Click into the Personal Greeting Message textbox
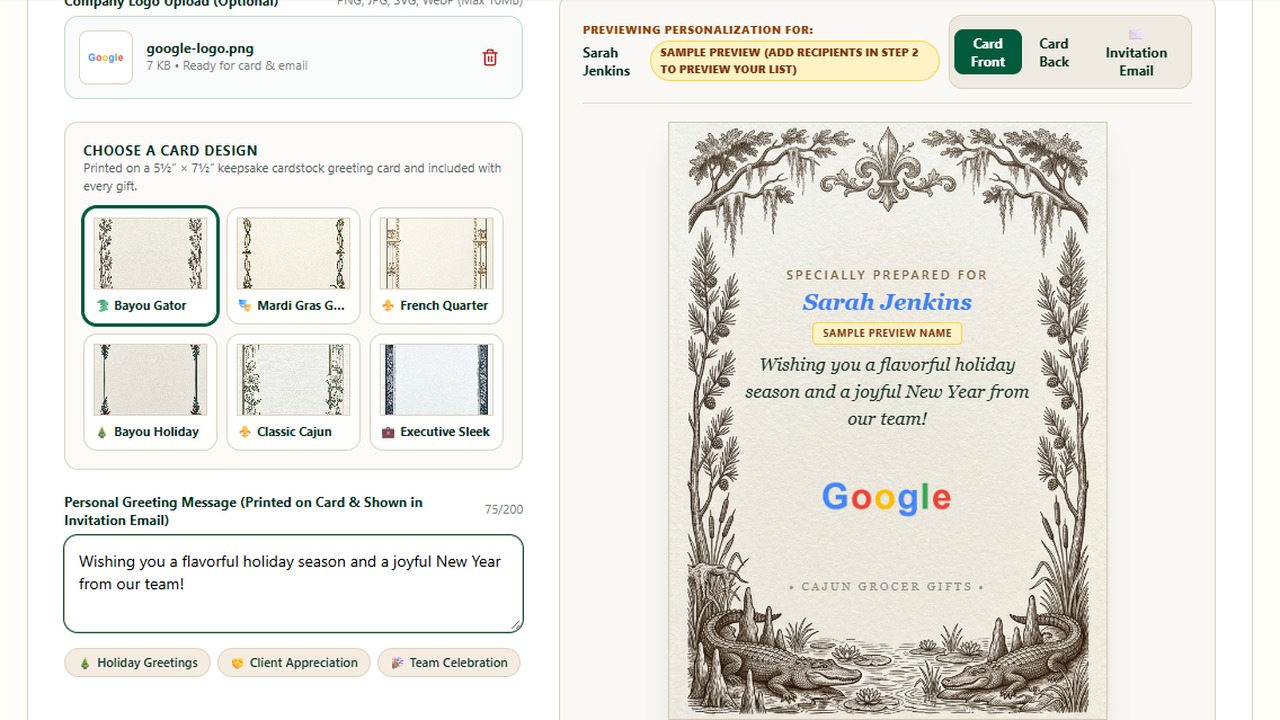 coord(293,584)
